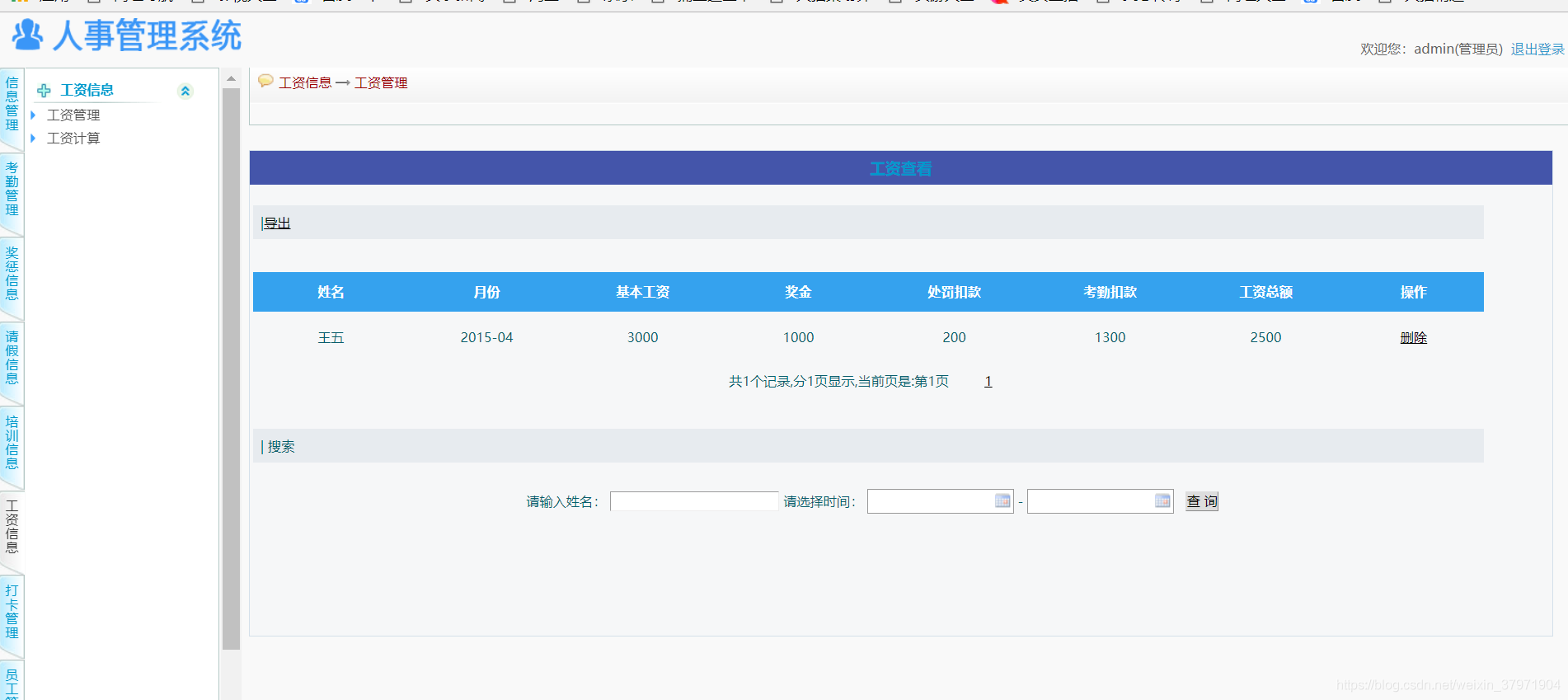This screenshot has height=700, width=1568.
Task: Open 工资计算 in the sidebar
Action: tap(73, 138)
